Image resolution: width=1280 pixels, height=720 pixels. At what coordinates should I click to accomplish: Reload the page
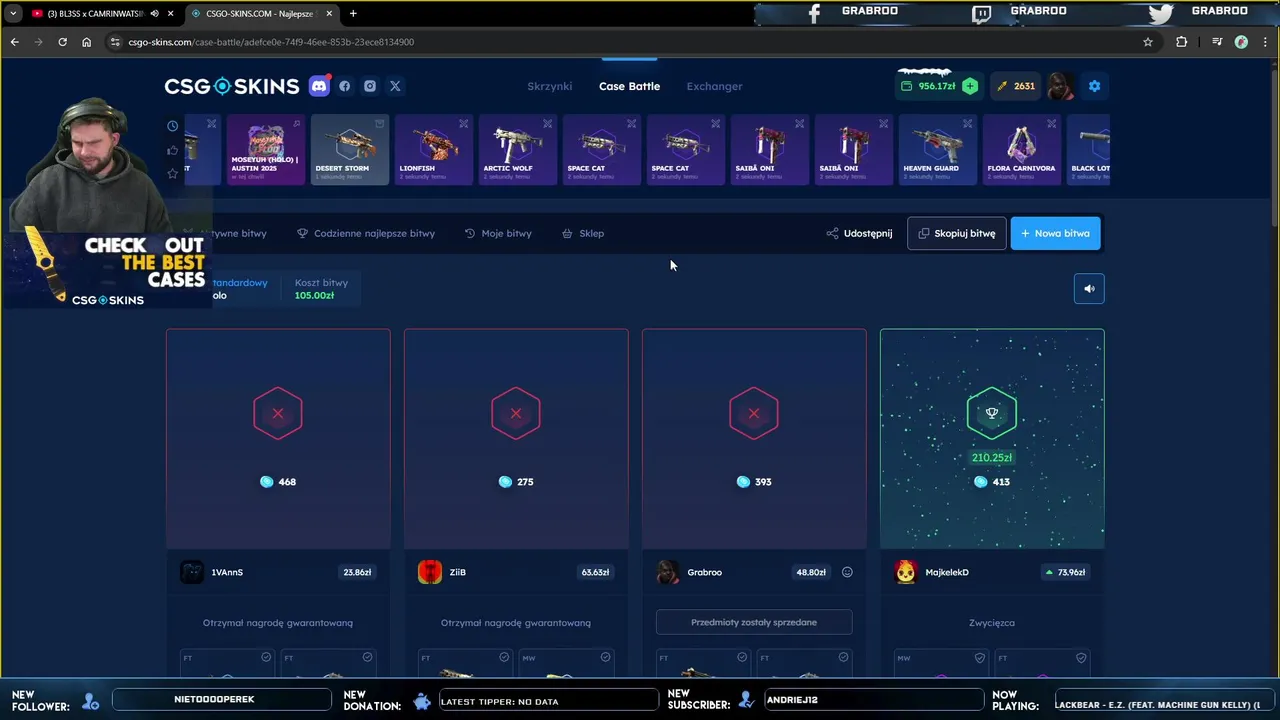coord(62,42)
